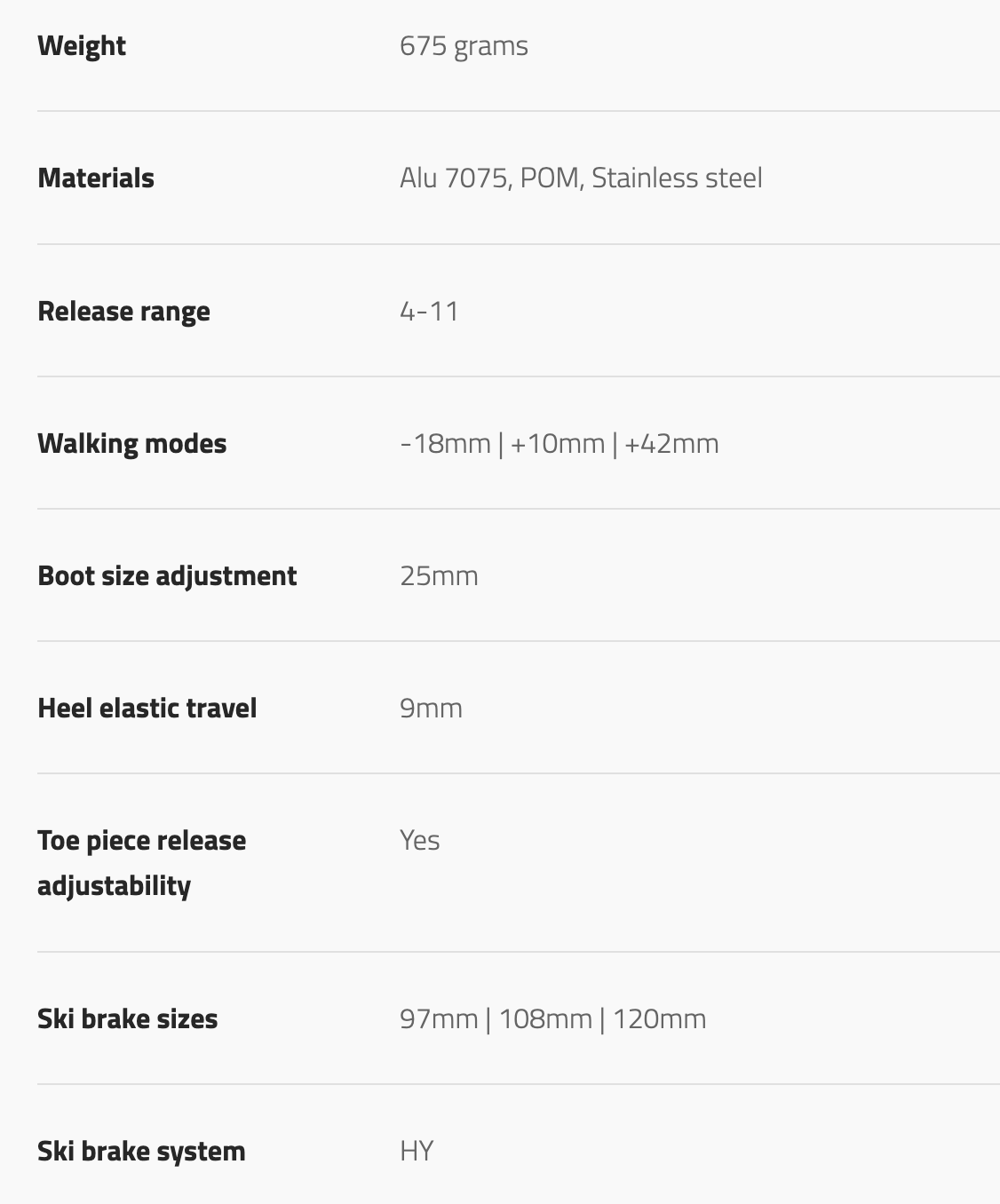Select the 25mm boot adjustment value
Screen dimensions: 1000x1204
[439, 576]
